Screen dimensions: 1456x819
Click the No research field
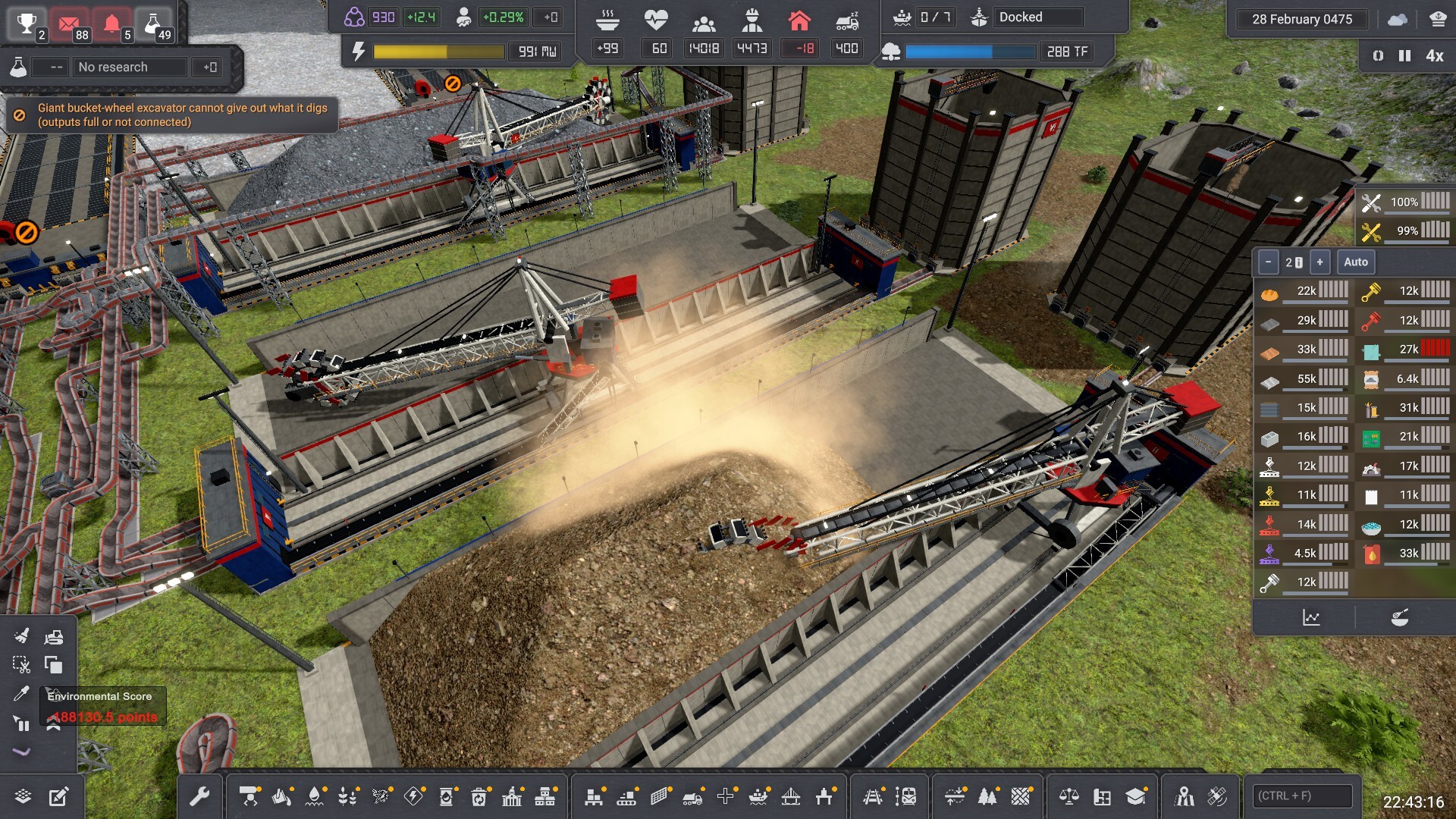point(130,67)
